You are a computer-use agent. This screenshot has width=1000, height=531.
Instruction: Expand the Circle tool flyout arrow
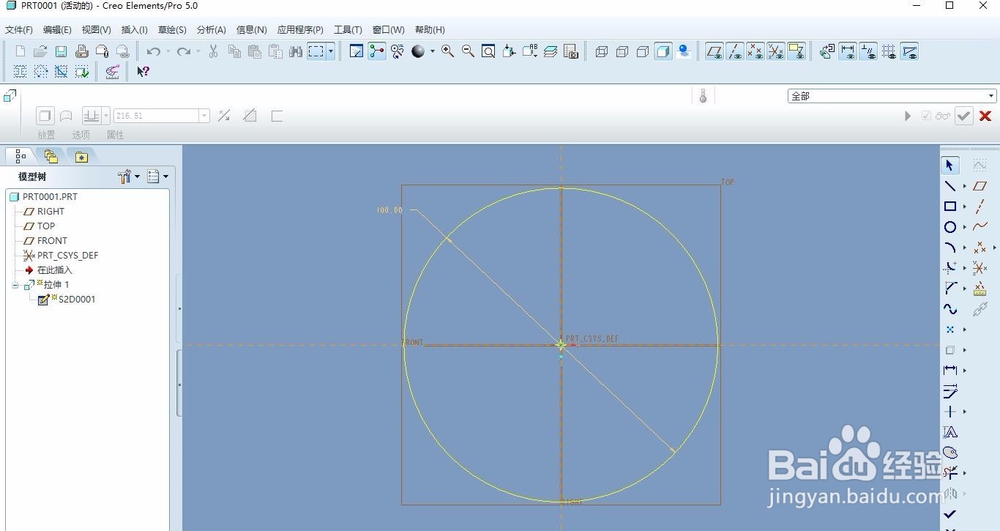(964, 227)
